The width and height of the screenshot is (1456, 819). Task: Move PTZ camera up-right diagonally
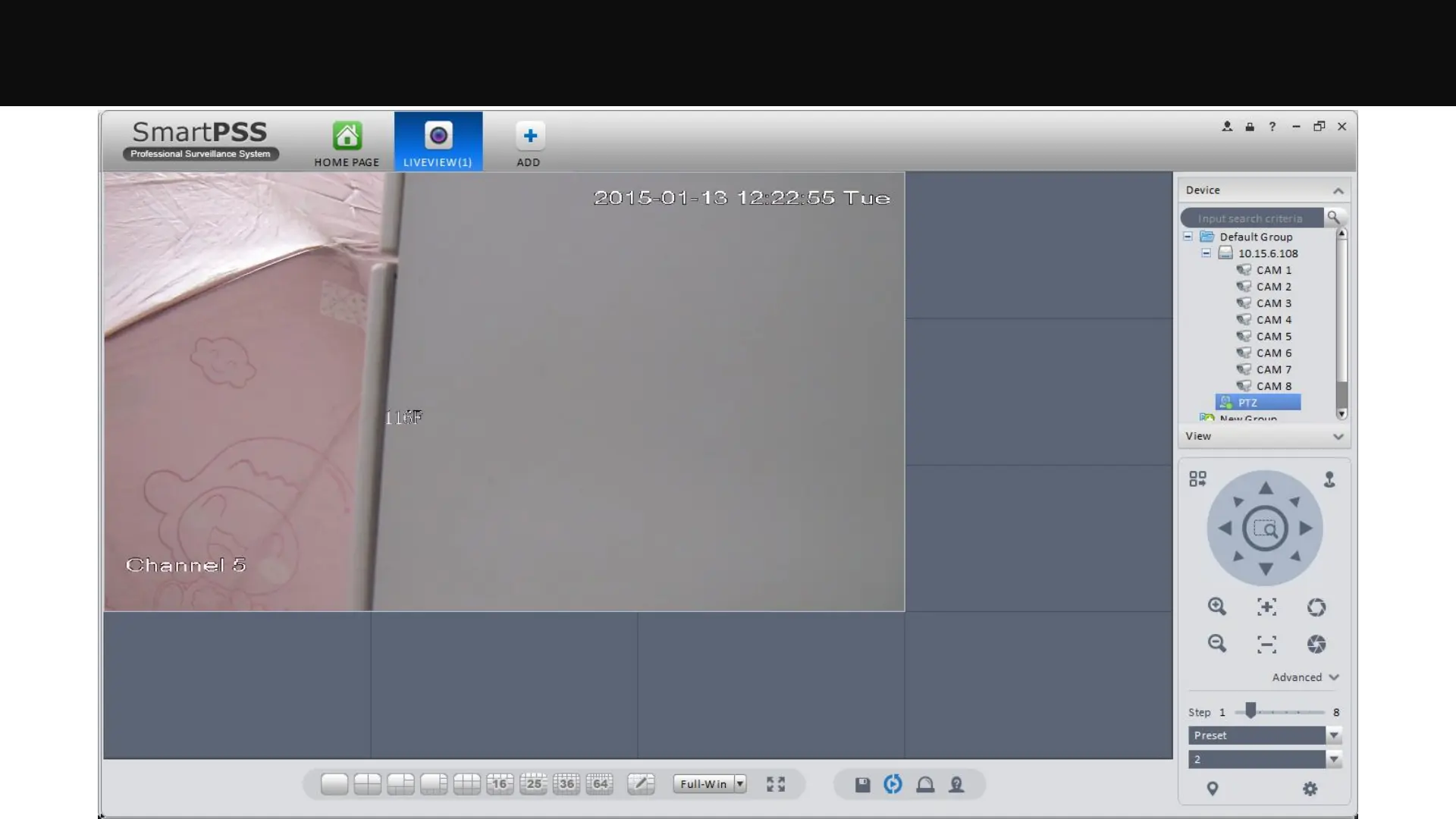click(x=1294, y=501)
